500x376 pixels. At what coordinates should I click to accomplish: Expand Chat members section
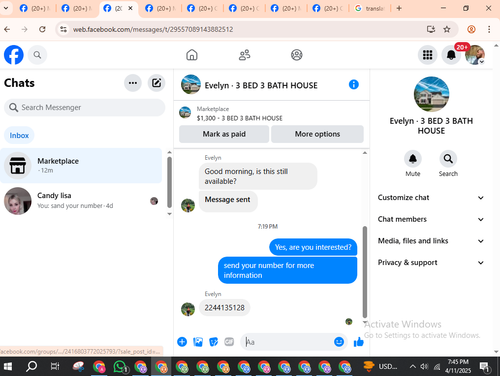tap(431, 219)
